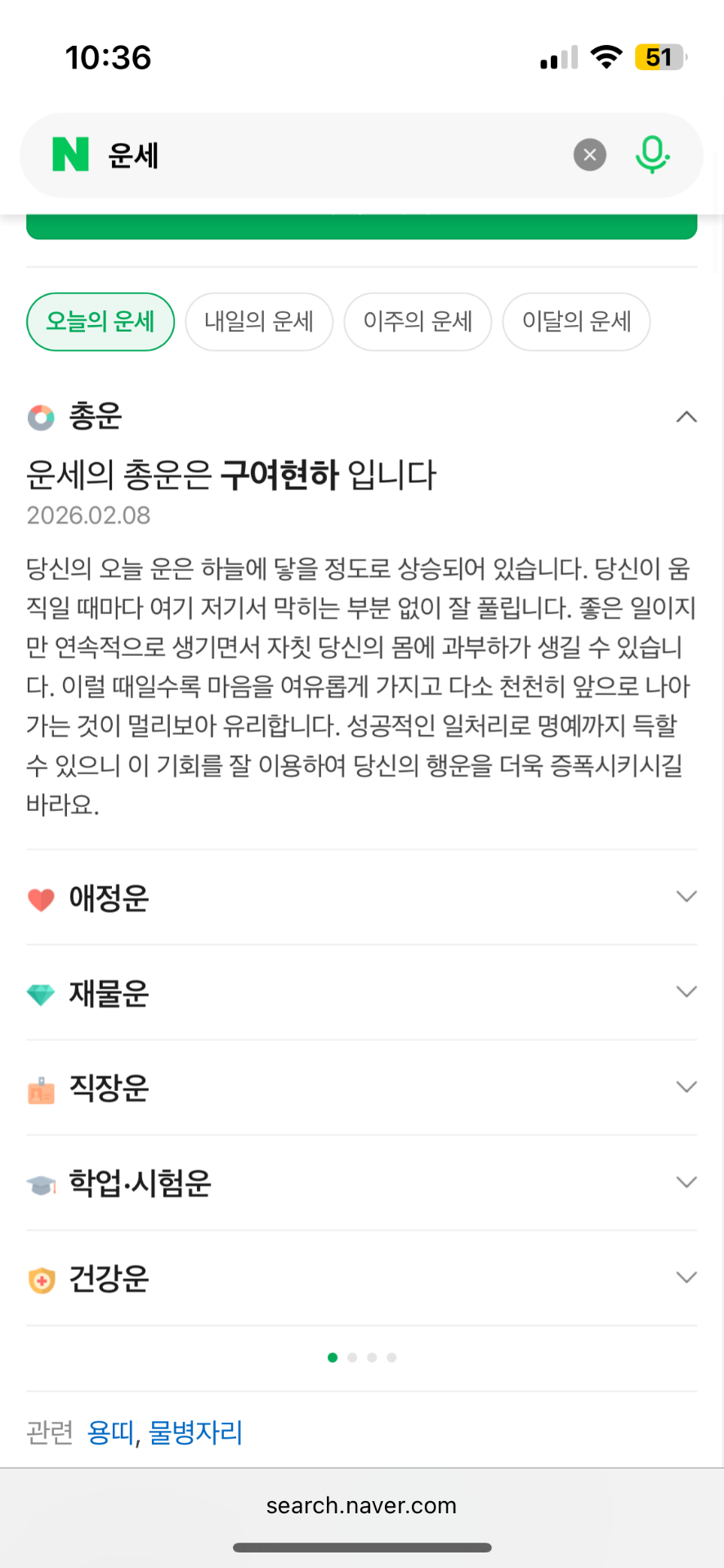
Task: Switch to 이주의 운세 tab
Action: [418, 322]
